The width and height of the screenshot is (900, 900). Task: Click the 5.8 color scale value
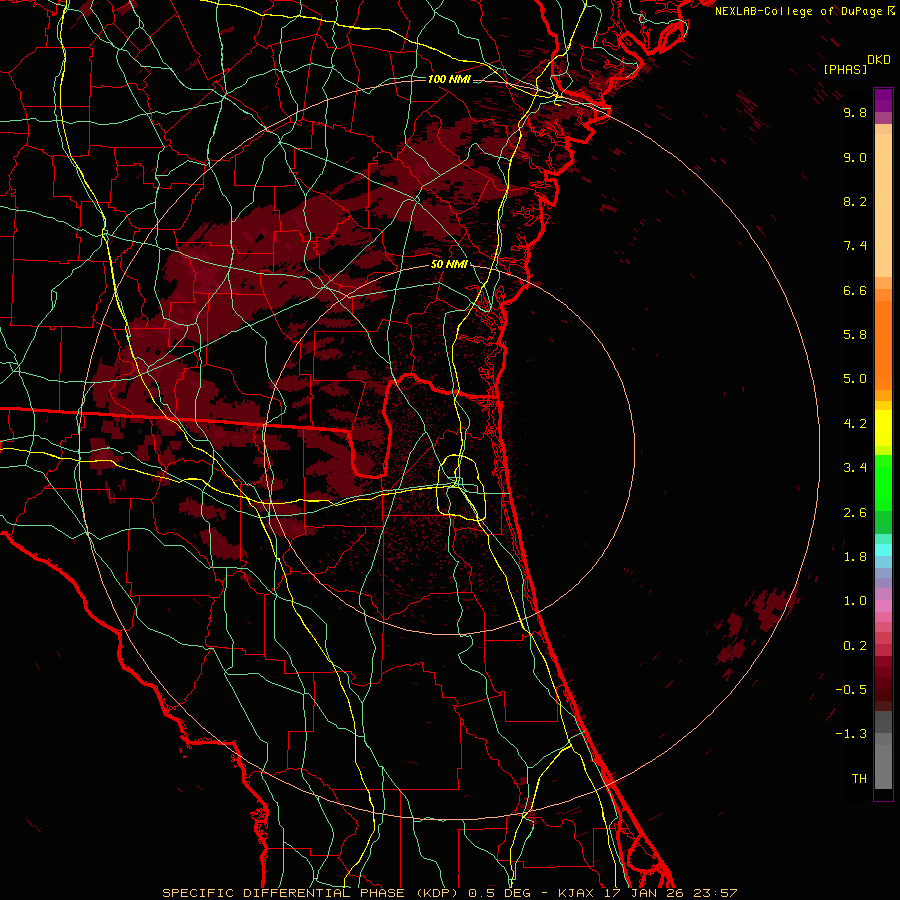855,335
